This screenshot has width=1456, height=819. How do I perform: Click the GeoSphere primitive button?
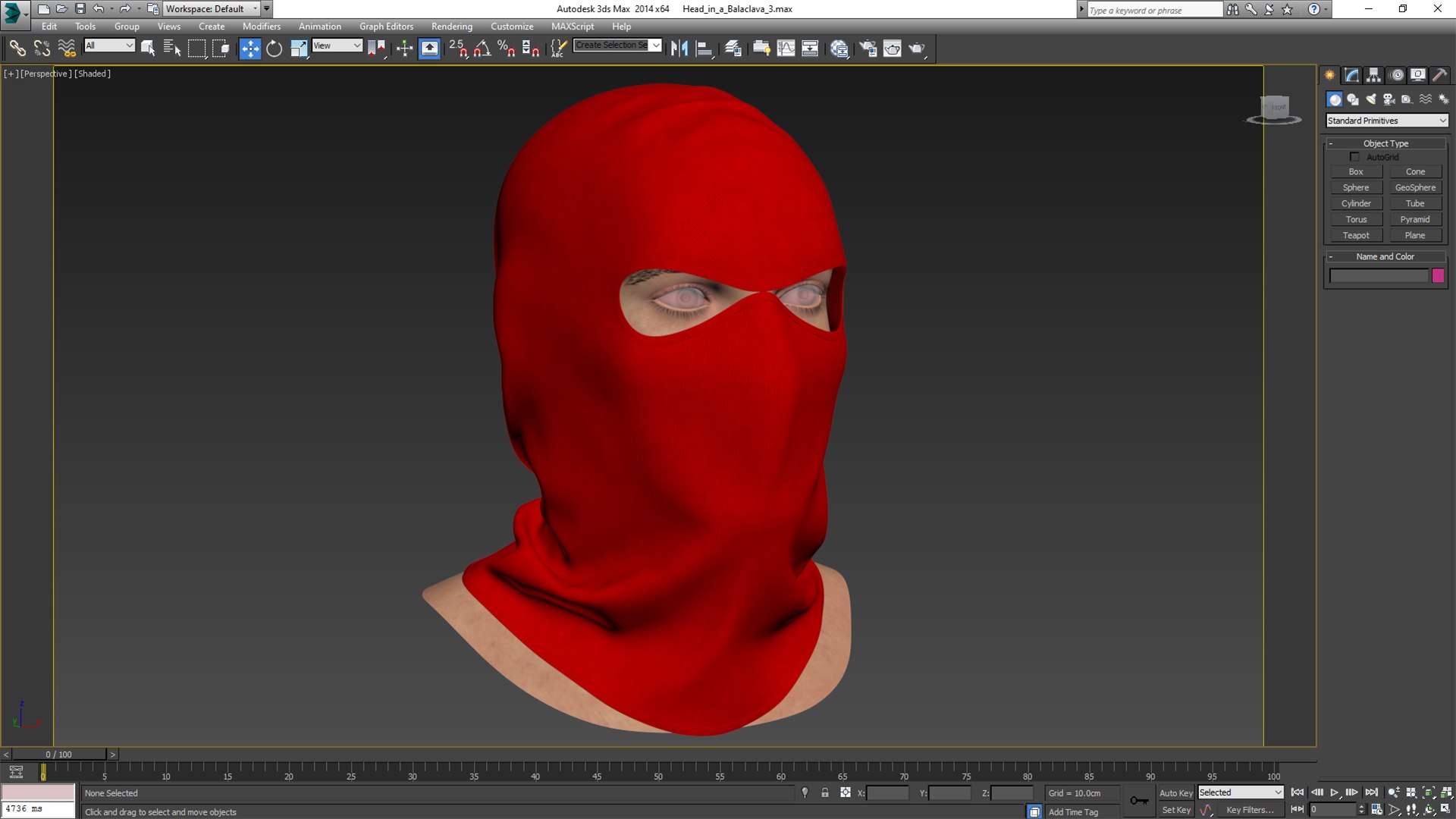click(1415, 188)
